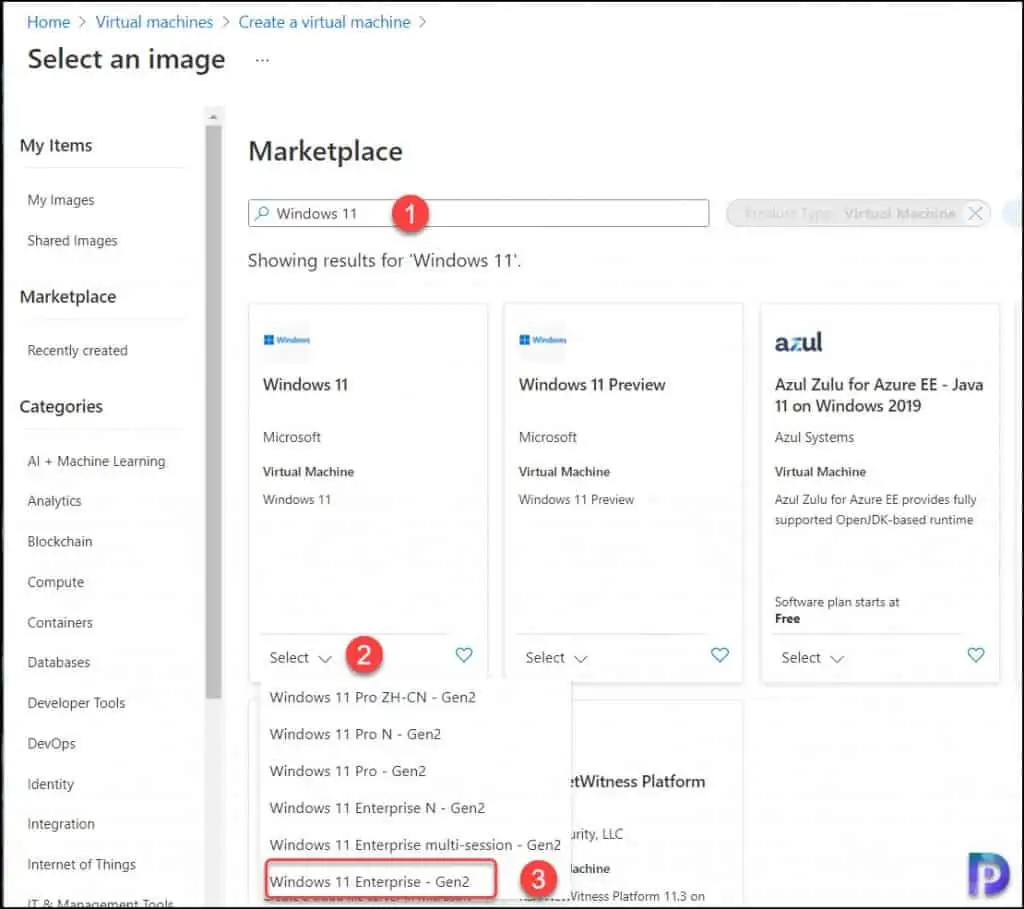Go to the Home breadcrumb
The width and height of the screenshot is (1024, 909).
[x=48, y=22]
